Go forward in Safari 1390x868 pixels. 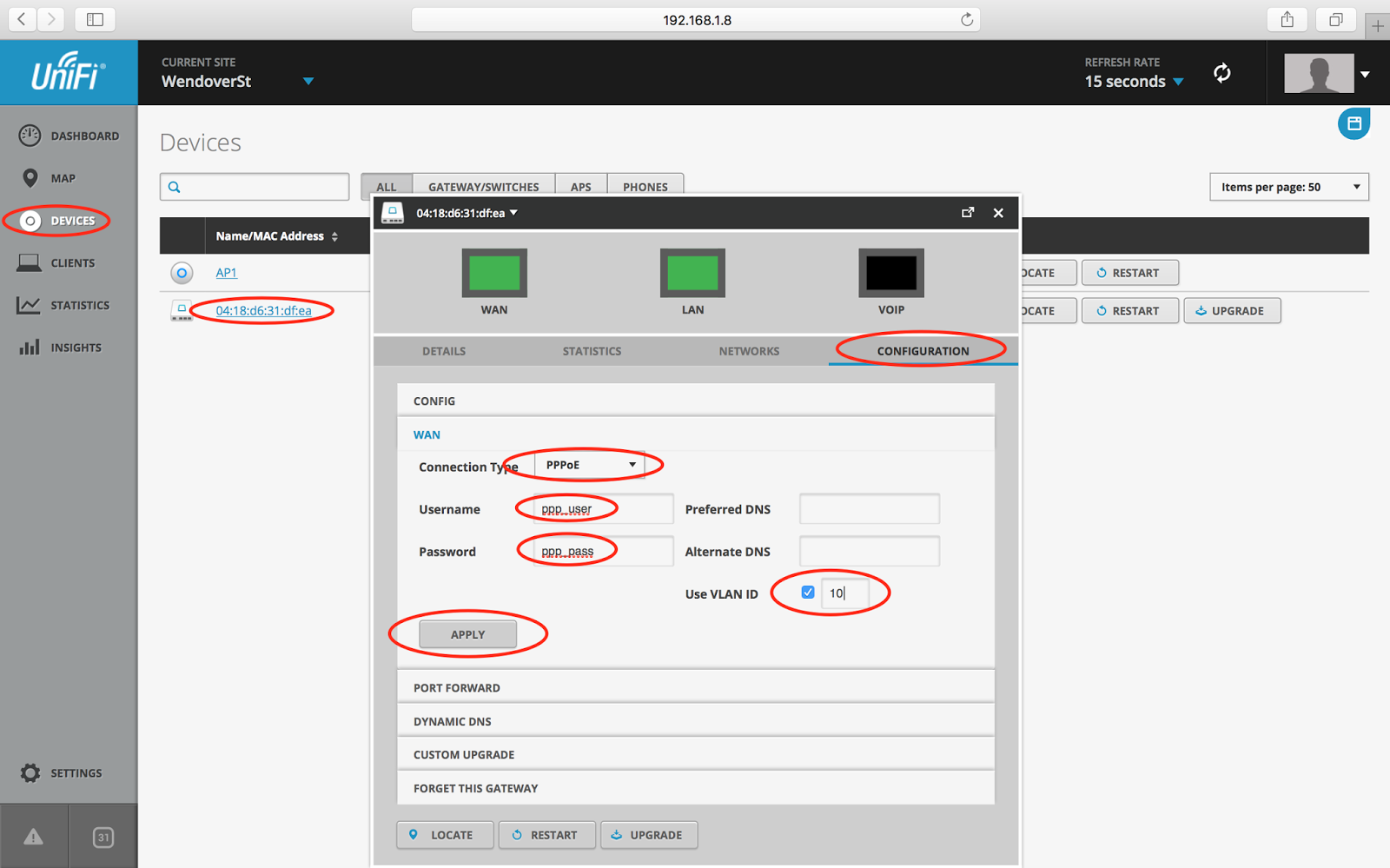(x=51, y=19)
